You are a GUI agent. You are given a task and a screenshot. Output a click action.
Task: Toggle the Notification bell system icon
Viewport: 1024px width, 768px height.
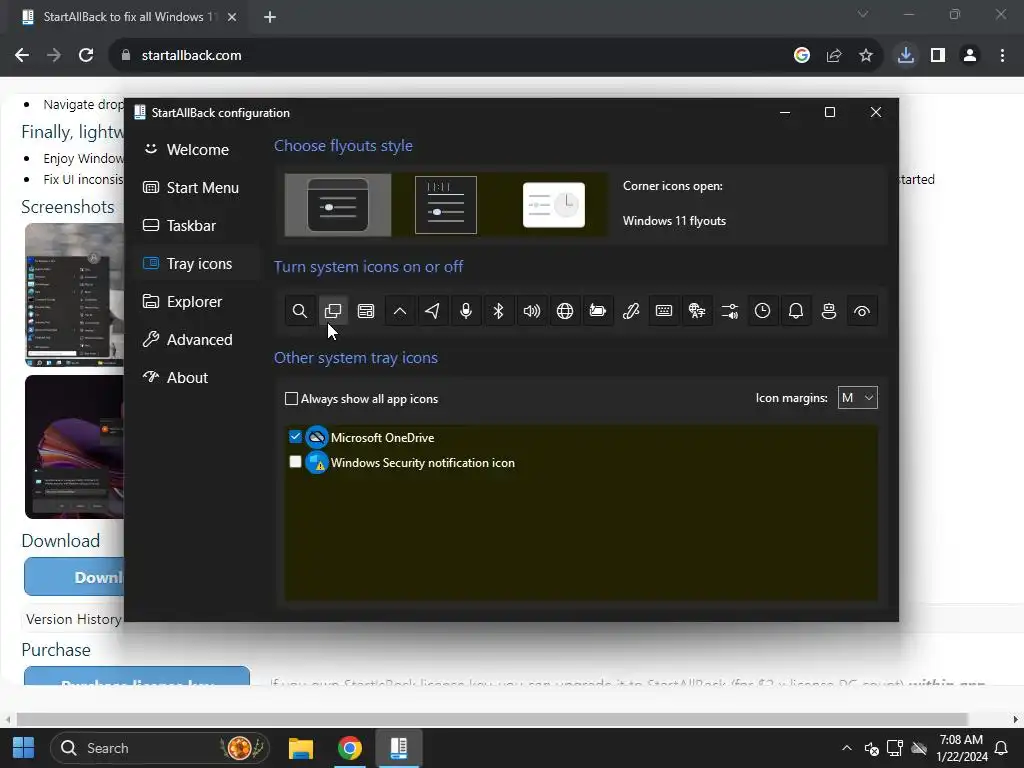tap(796, 311)
